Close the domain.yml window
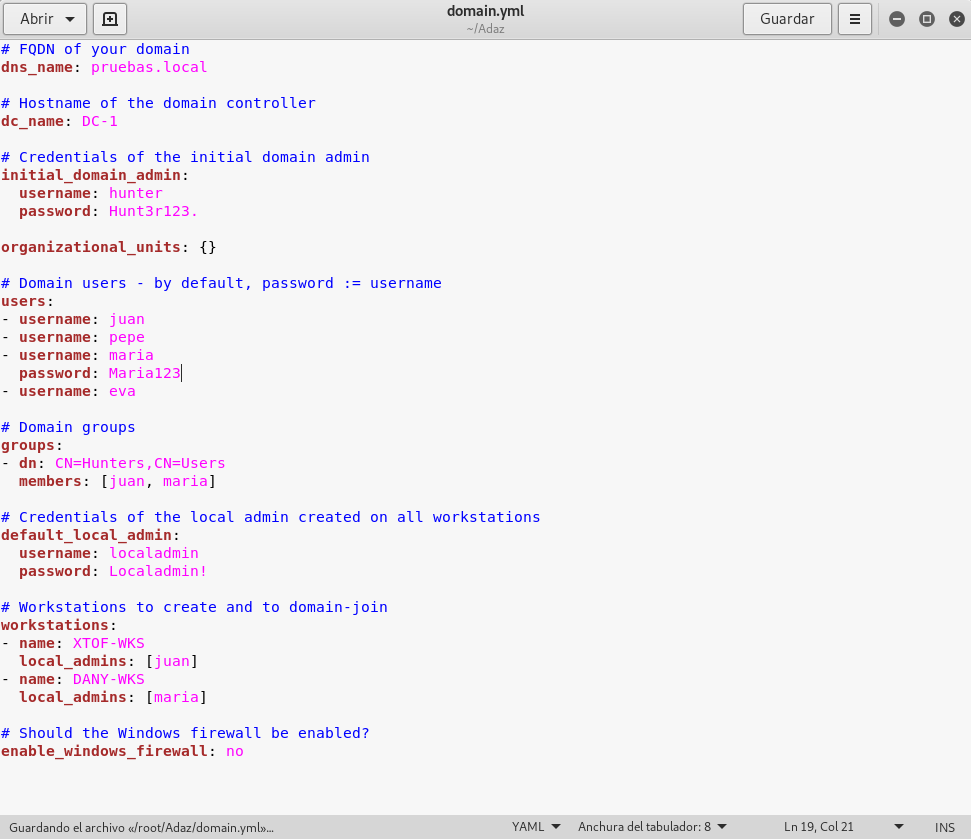The width and height of the screenshot is (971, 839). coord(954,18)
